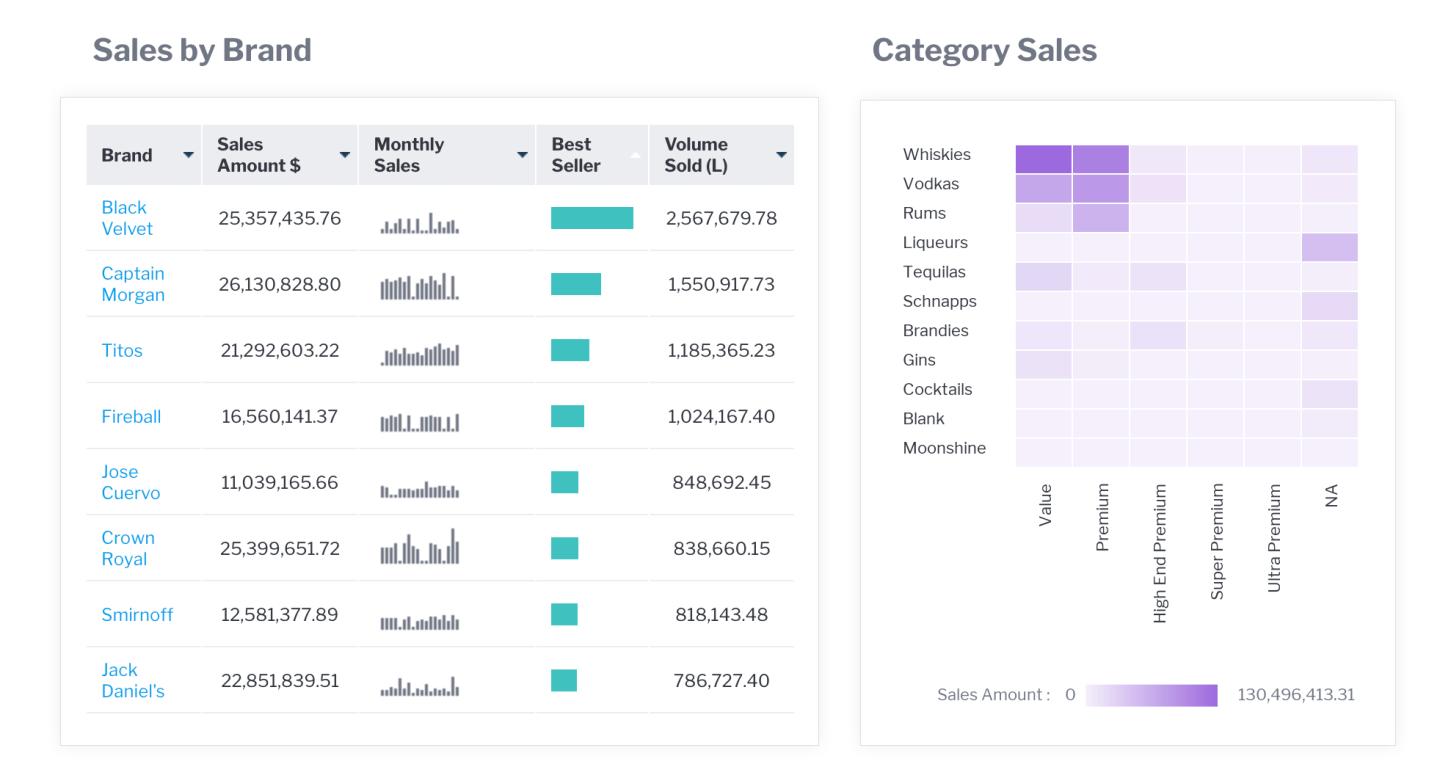Click the Captain Morgan best seller bar
This screenshot has width=1440, height=781.
pos(575,284)
